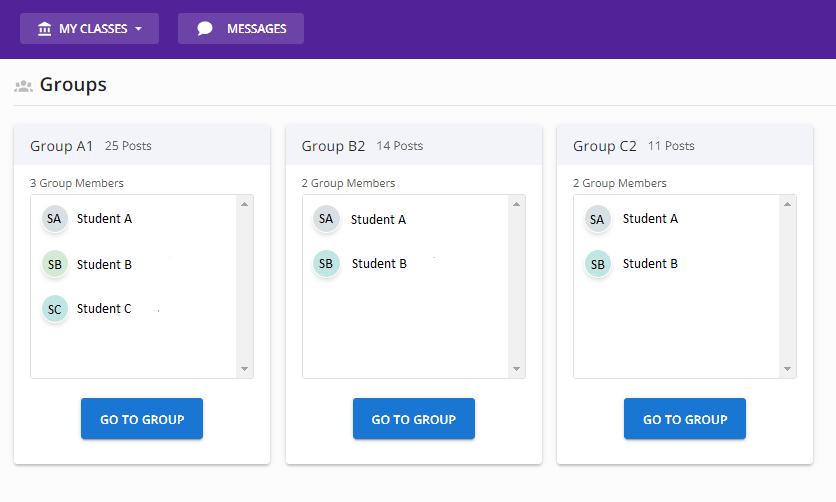Open the My Classes menu
This screenshot has height=502, width=836.
point(90,29)
